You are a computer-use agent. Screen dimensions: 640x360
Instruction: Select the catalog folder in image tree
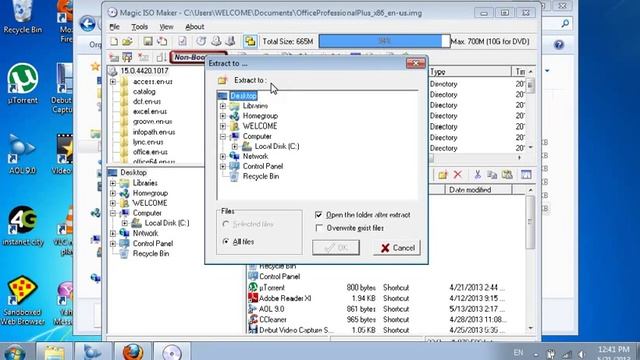[144, 92]
